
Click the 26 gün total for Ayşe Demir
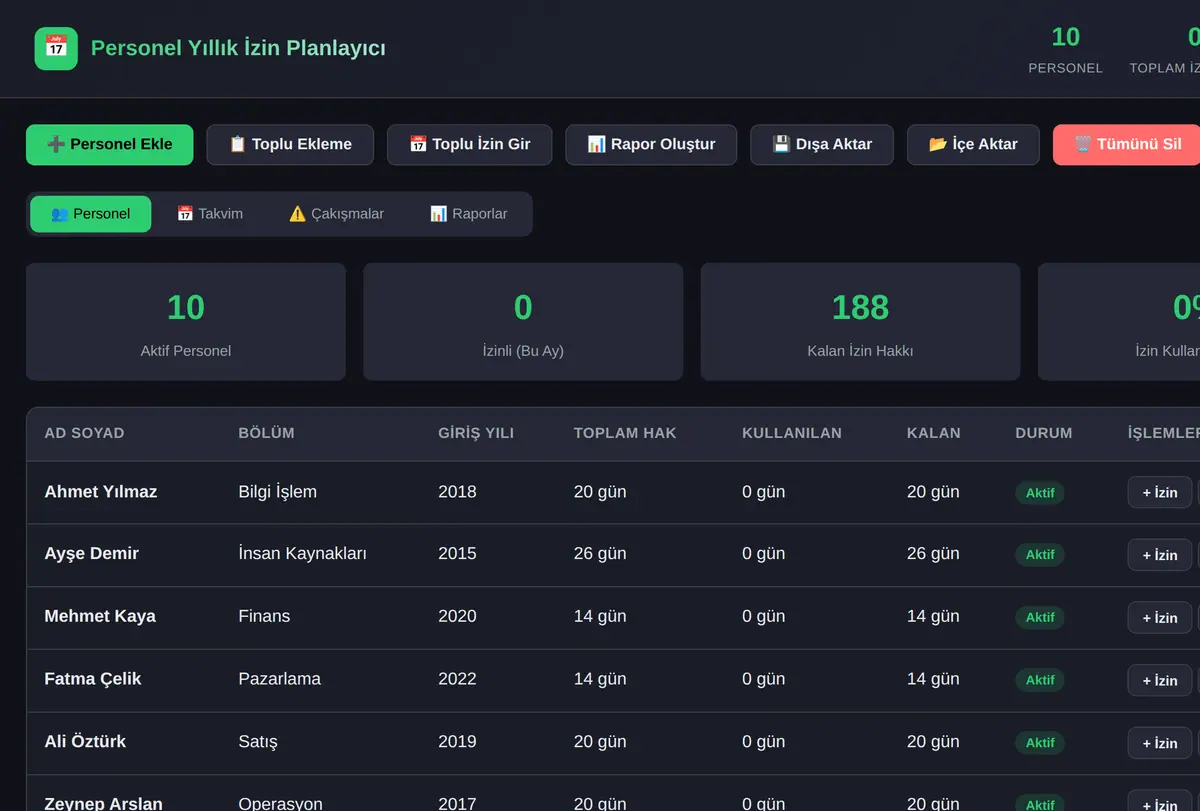[600, 554]
